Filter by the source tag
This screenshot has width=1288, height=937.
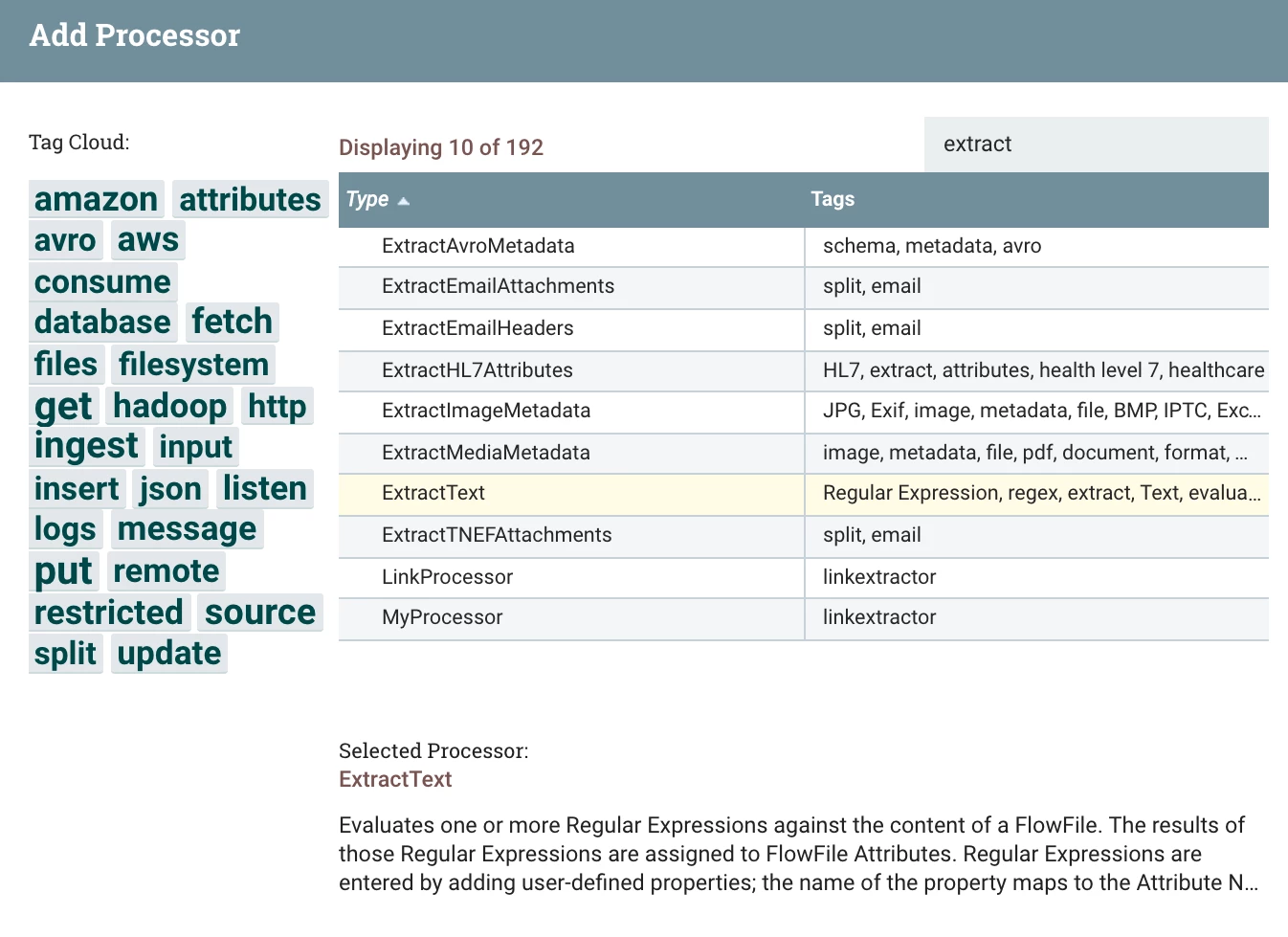point(260,613)
